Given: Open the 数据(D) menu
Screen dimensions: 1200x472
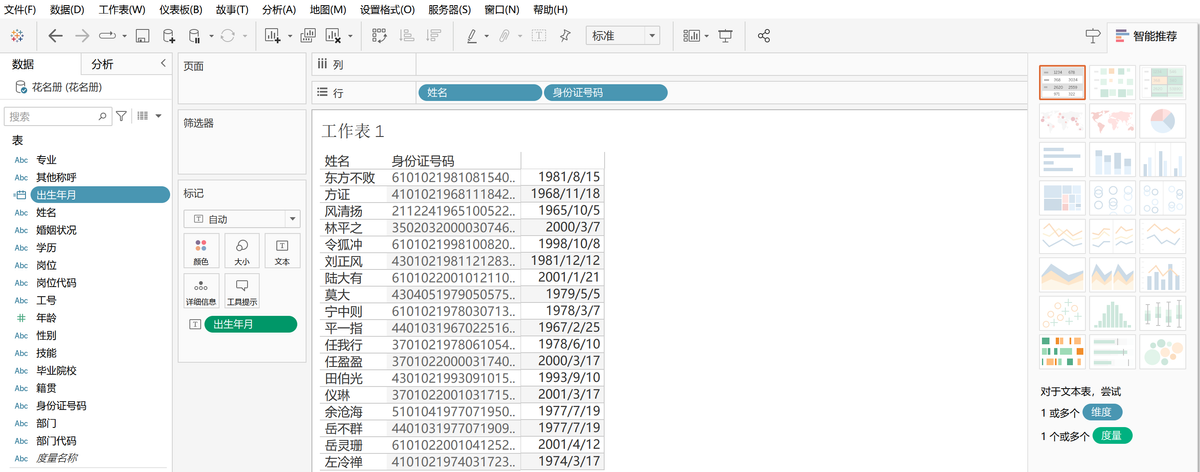Looking at the screenshot, I should 67,9.
